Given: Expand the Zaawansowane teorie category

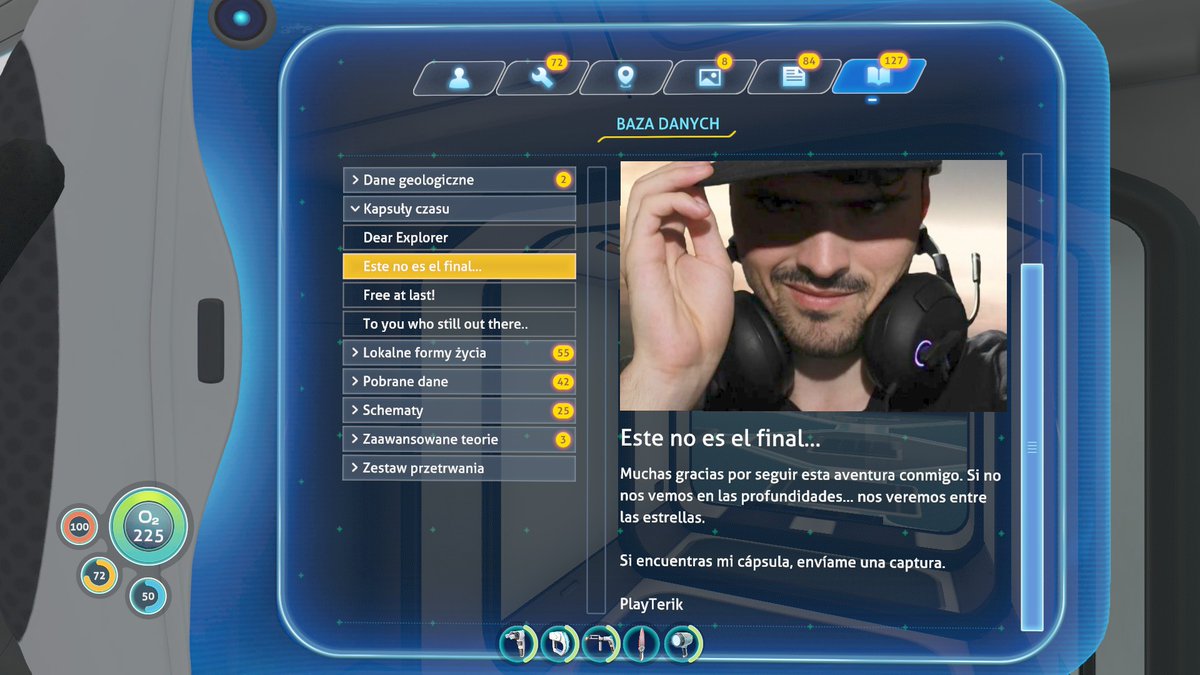Looking at the screenshot, I should 459,439.
